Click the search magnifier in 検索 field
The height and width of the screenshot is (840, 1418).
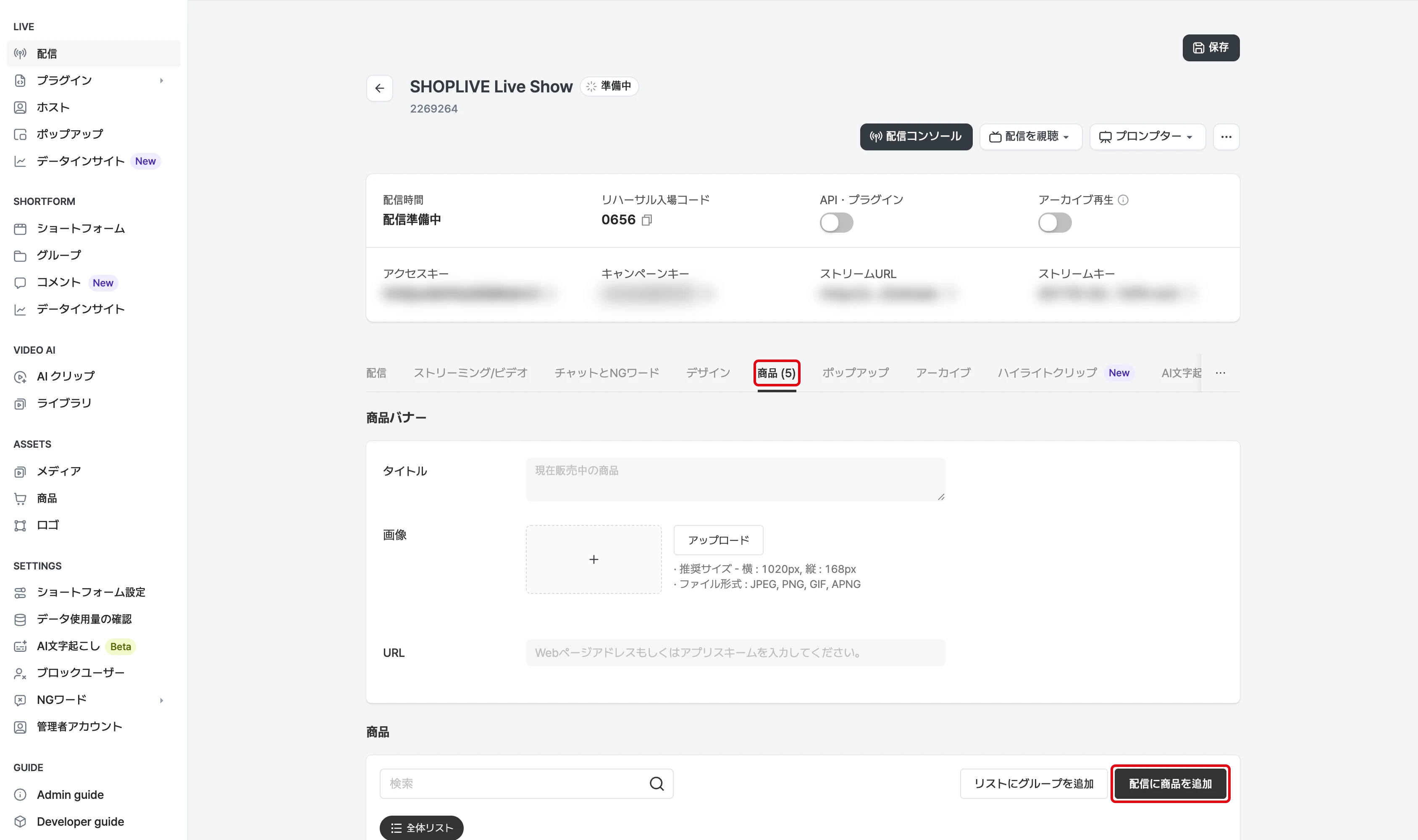(656, 783)
